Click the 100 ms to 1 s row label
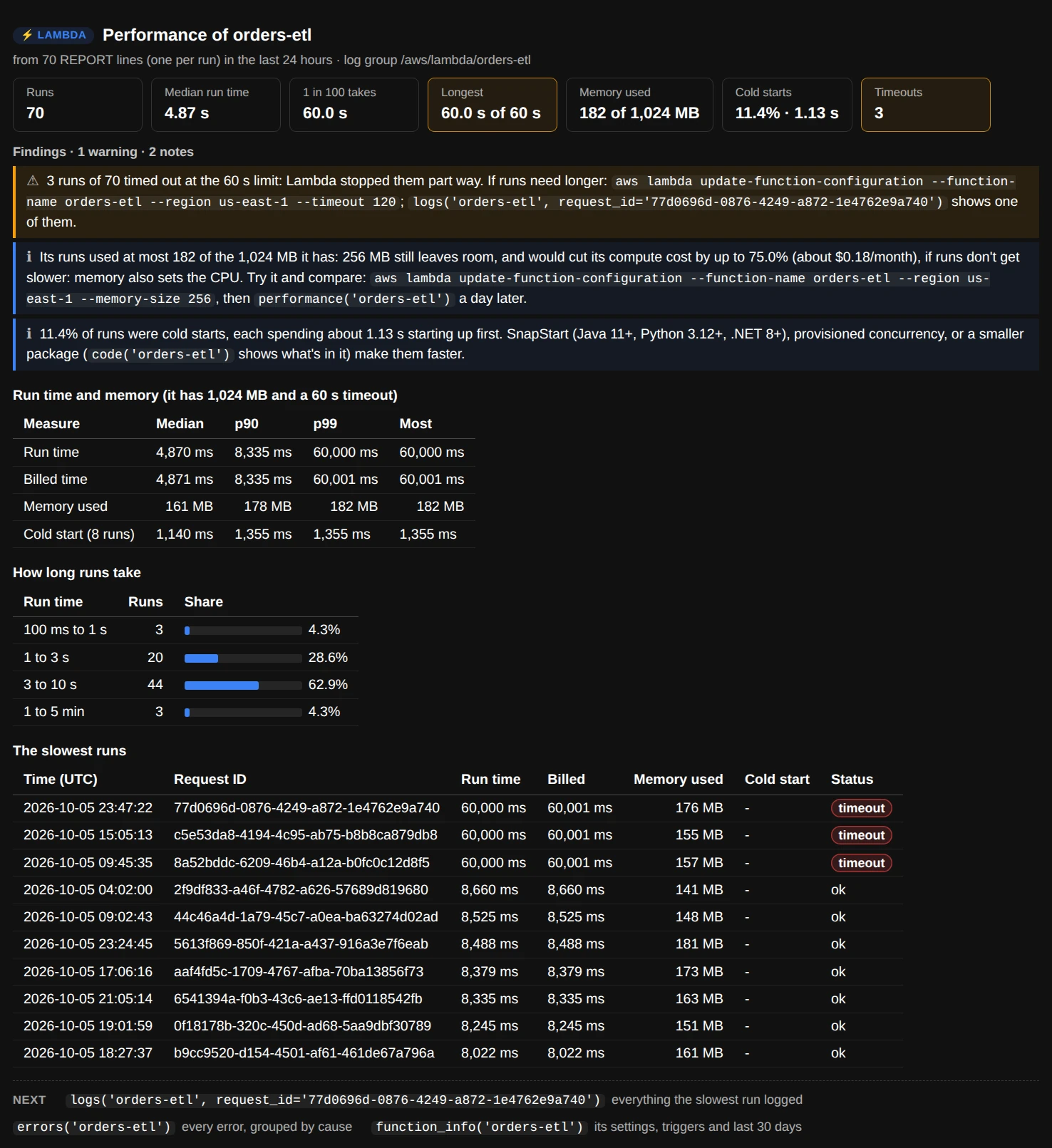Viewport: 1052px width, 1148px height. (x=65, y=630)
